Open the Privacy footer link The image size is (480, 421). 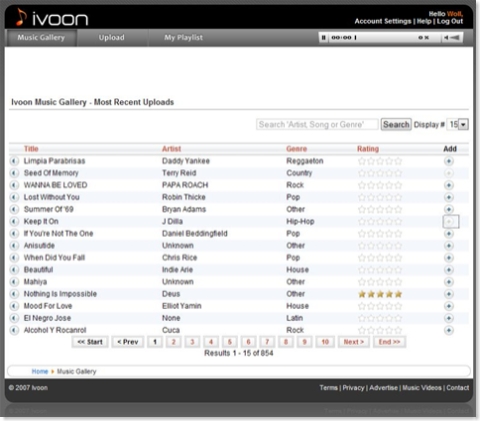tap(353, 388)
